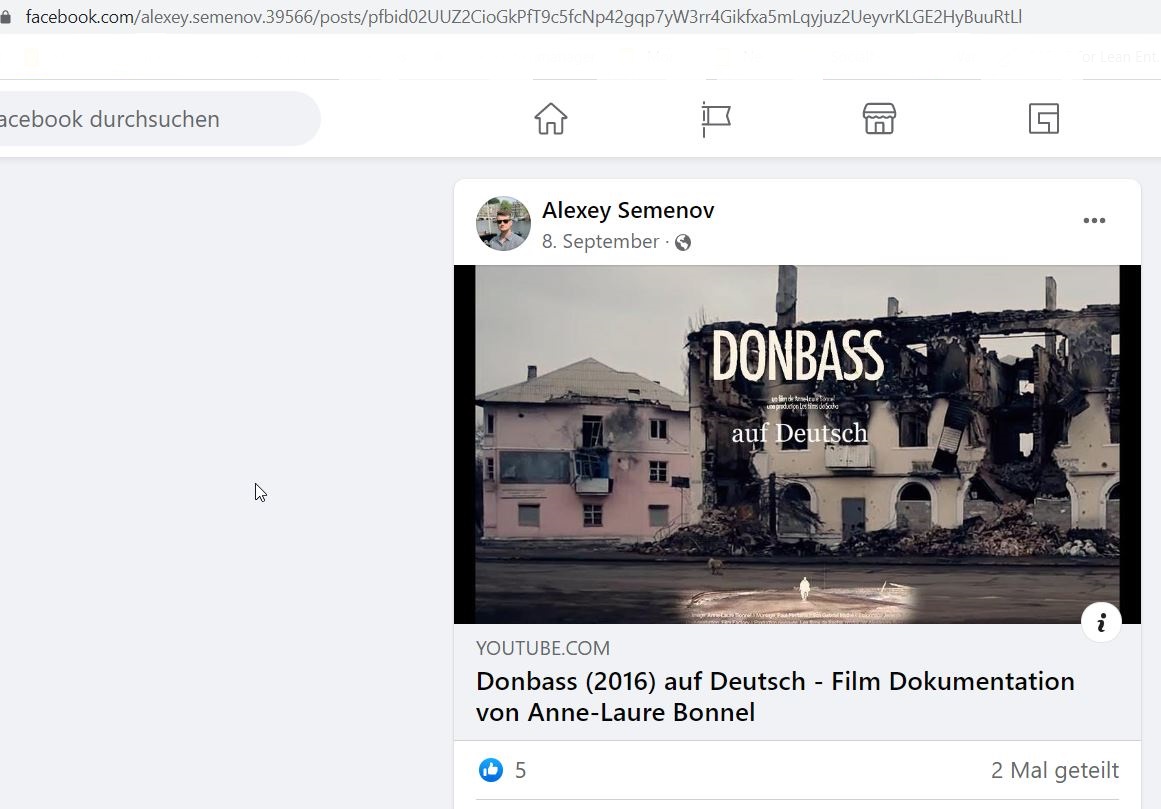
Task: Select the facebook.com URL in address bar
Action: point(523,16)
